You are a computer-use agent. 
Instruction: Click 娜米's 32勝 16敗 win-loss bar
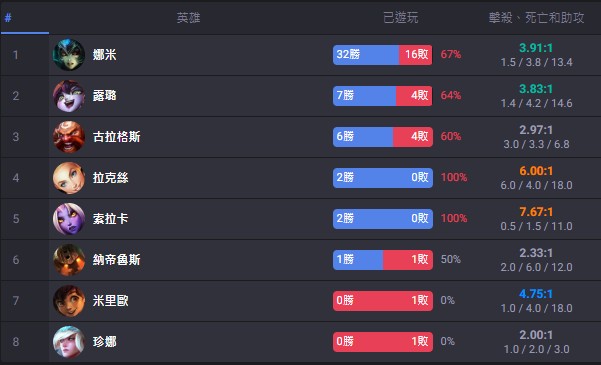[x=383, y=54]
